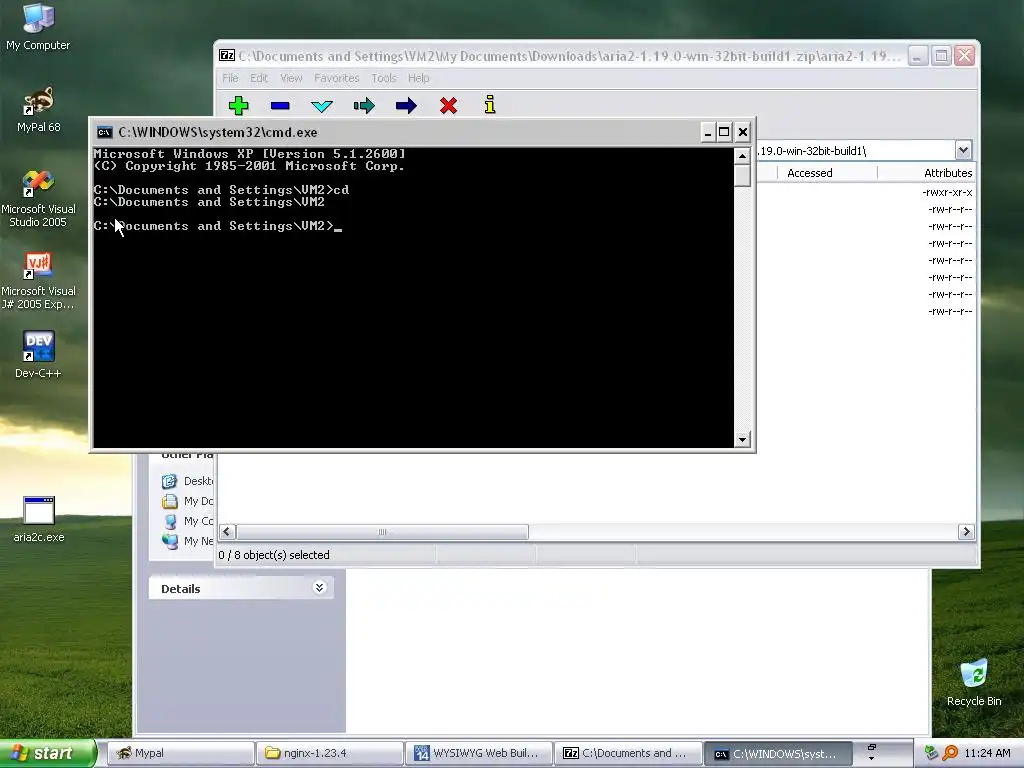The image size is (1024, 768).
Task: Click the green plus Add icon in 7-Zip
Action: [238, 105]
